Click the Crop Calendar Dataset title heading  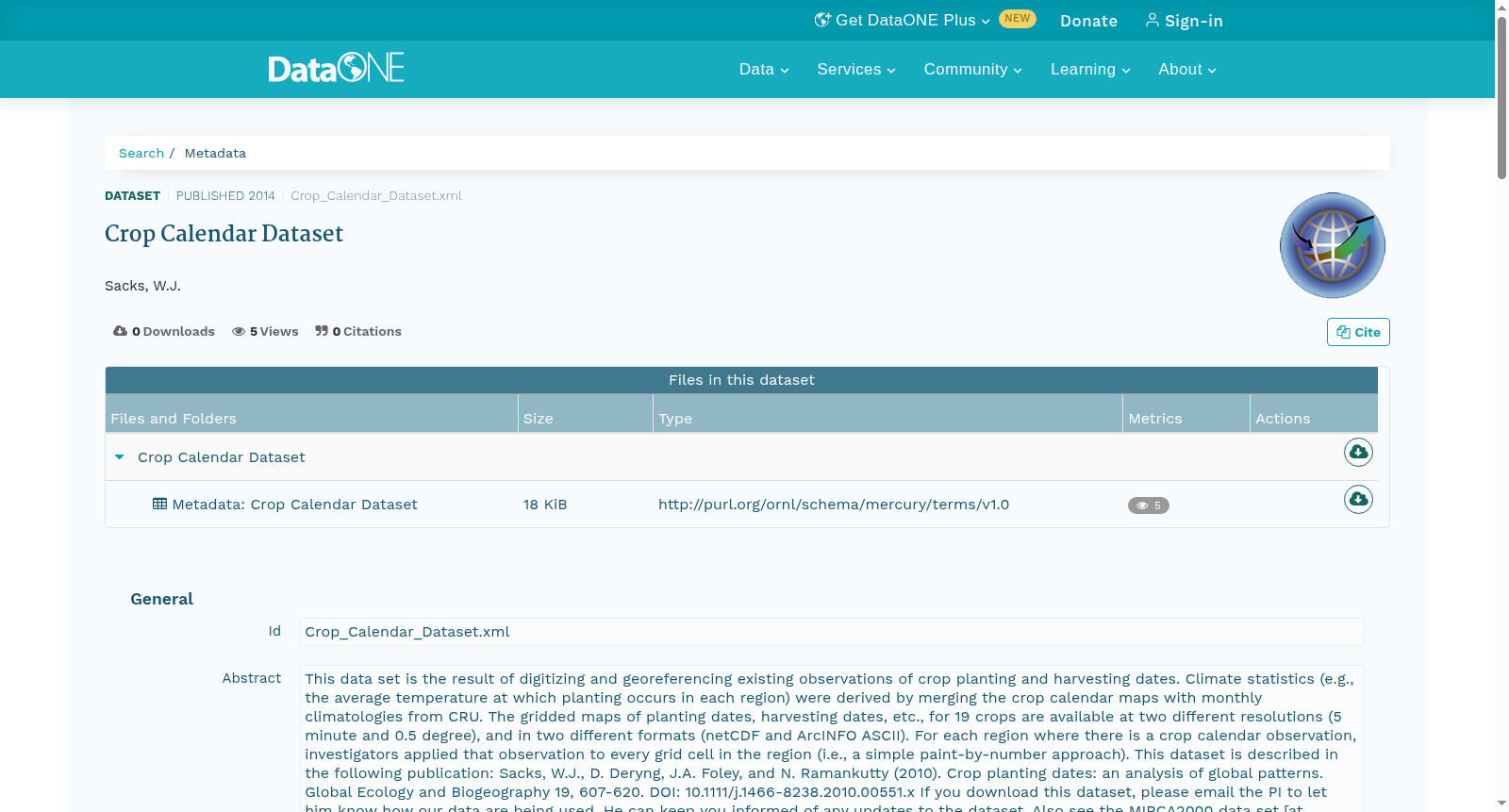coord(224,234)
